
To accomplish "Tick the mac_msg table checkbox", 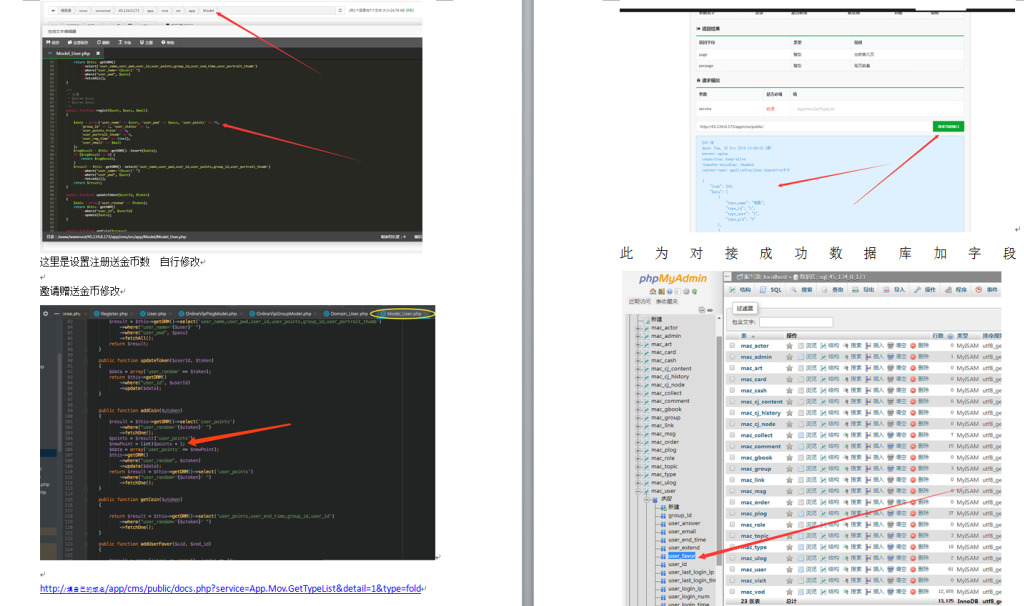I will click(x=732, y=491).
